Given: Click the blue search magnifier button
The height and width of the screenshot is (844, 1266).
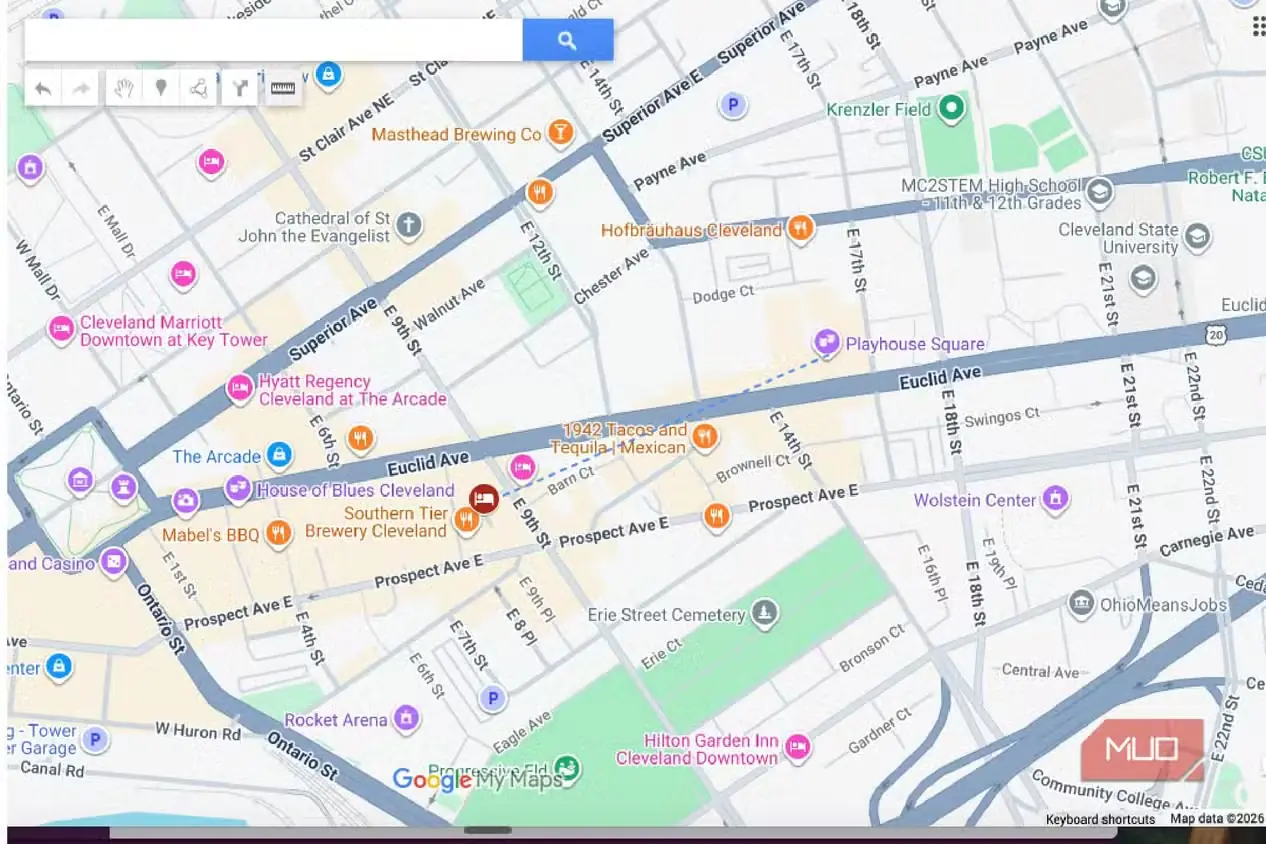Looking at the screenshot, I should click(x=567, y=40).
